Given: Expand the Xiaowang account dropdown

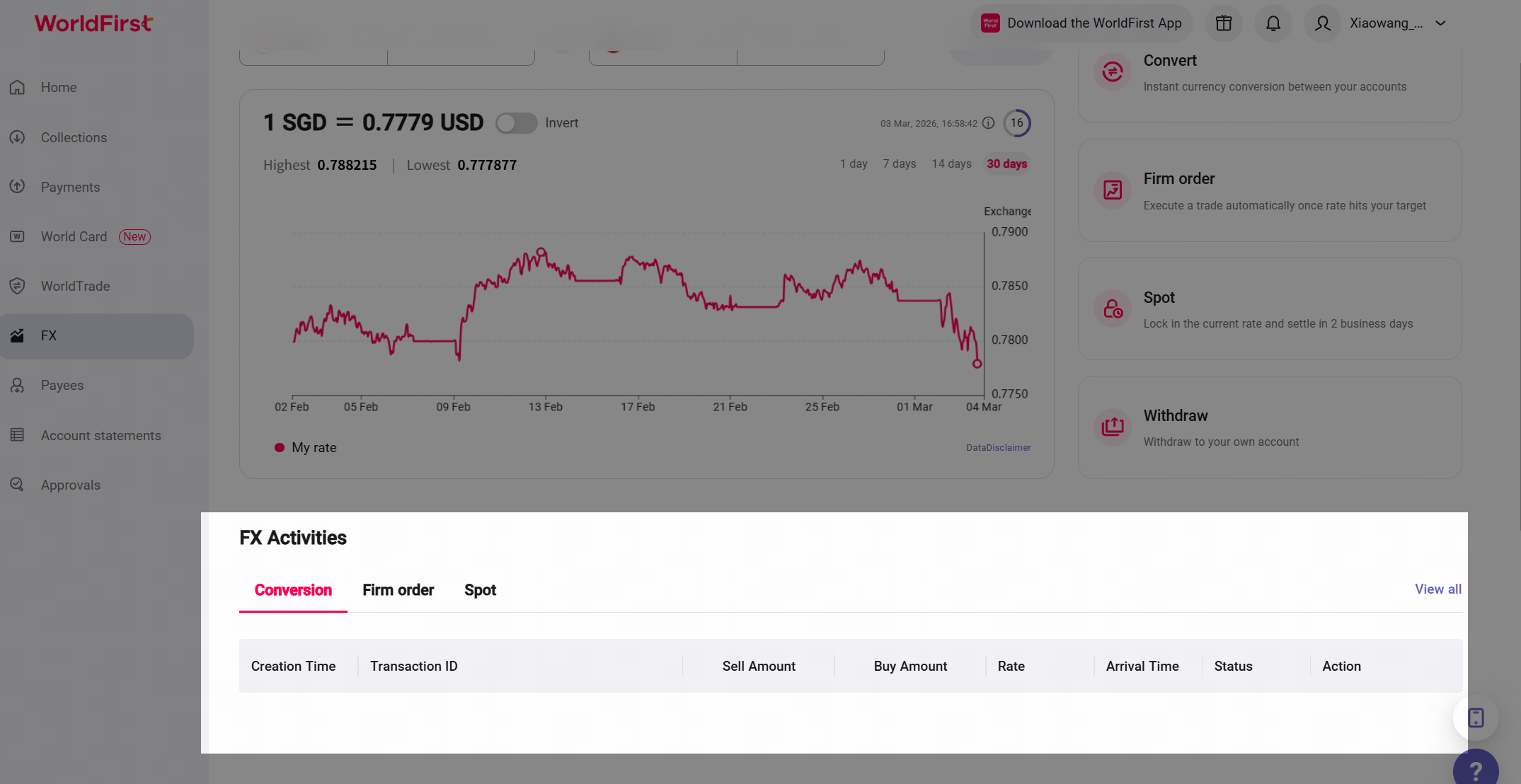Looking at the screenshot, I should click(1440, 23).
